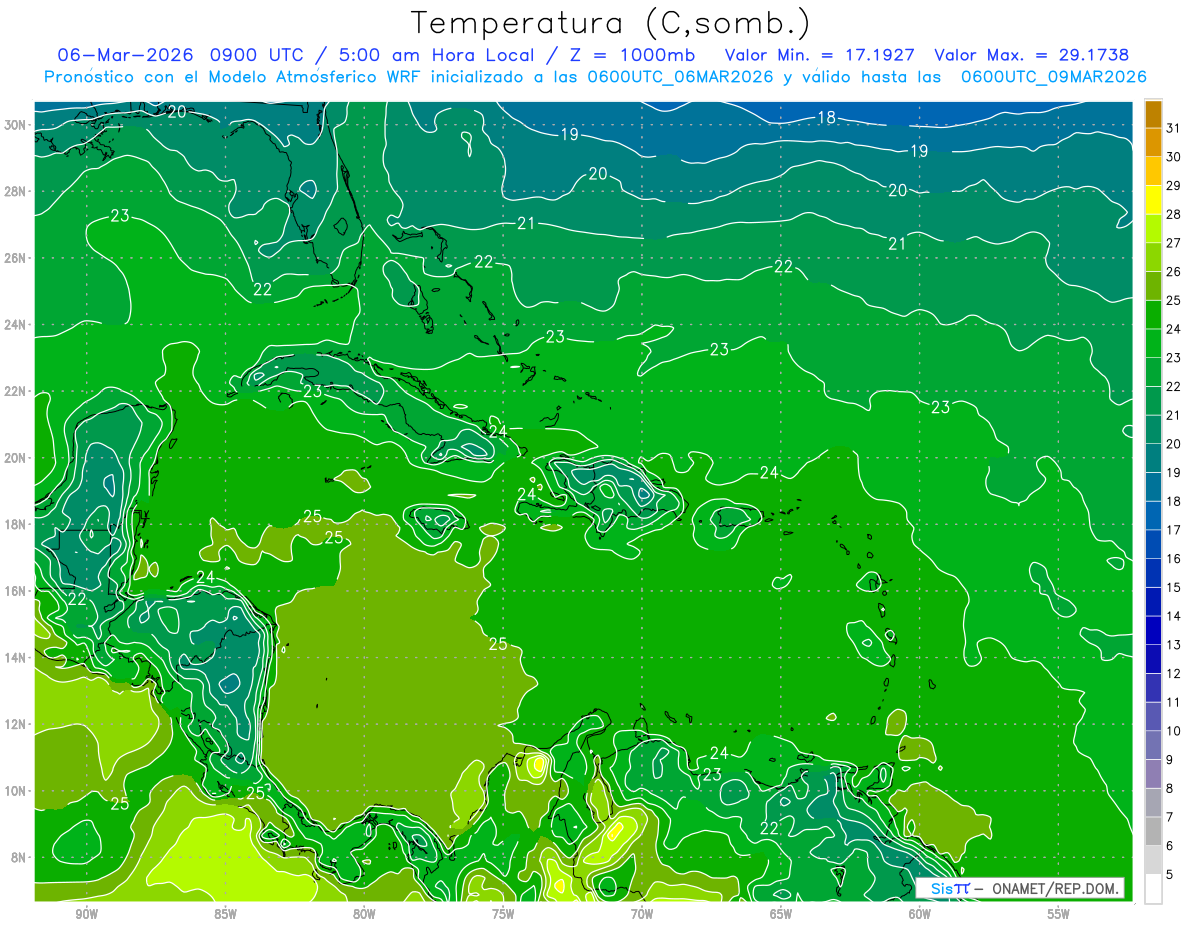
Task: Click the legend value "29"
Action: [x=1175, y=185]
